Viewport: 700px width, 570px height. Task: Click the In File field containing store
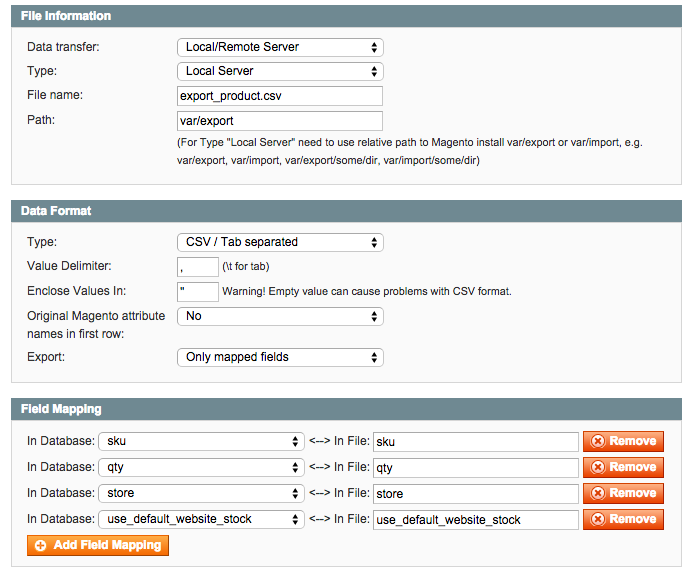point(476,494)
